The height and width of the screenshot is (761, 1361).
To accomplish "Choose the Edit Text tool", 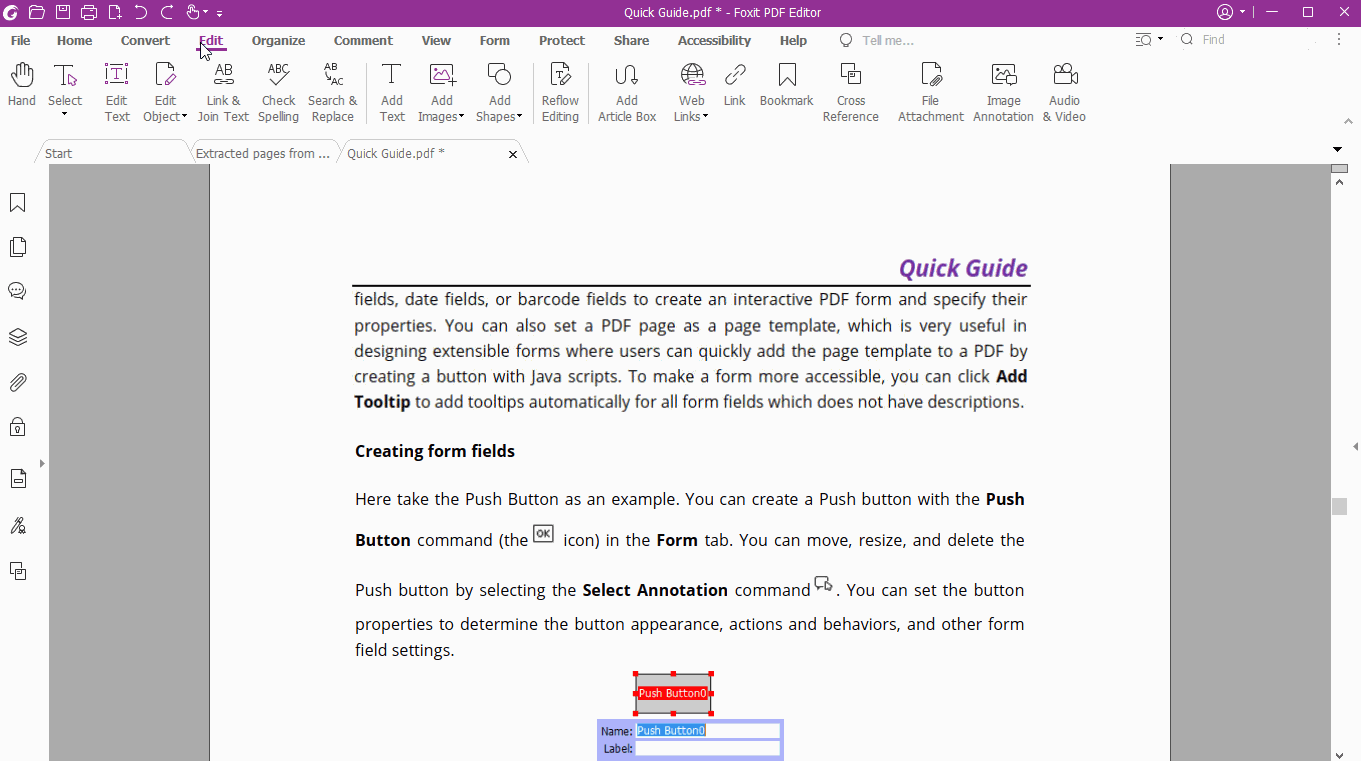I will pyautogui.click(x=117, y=93).
